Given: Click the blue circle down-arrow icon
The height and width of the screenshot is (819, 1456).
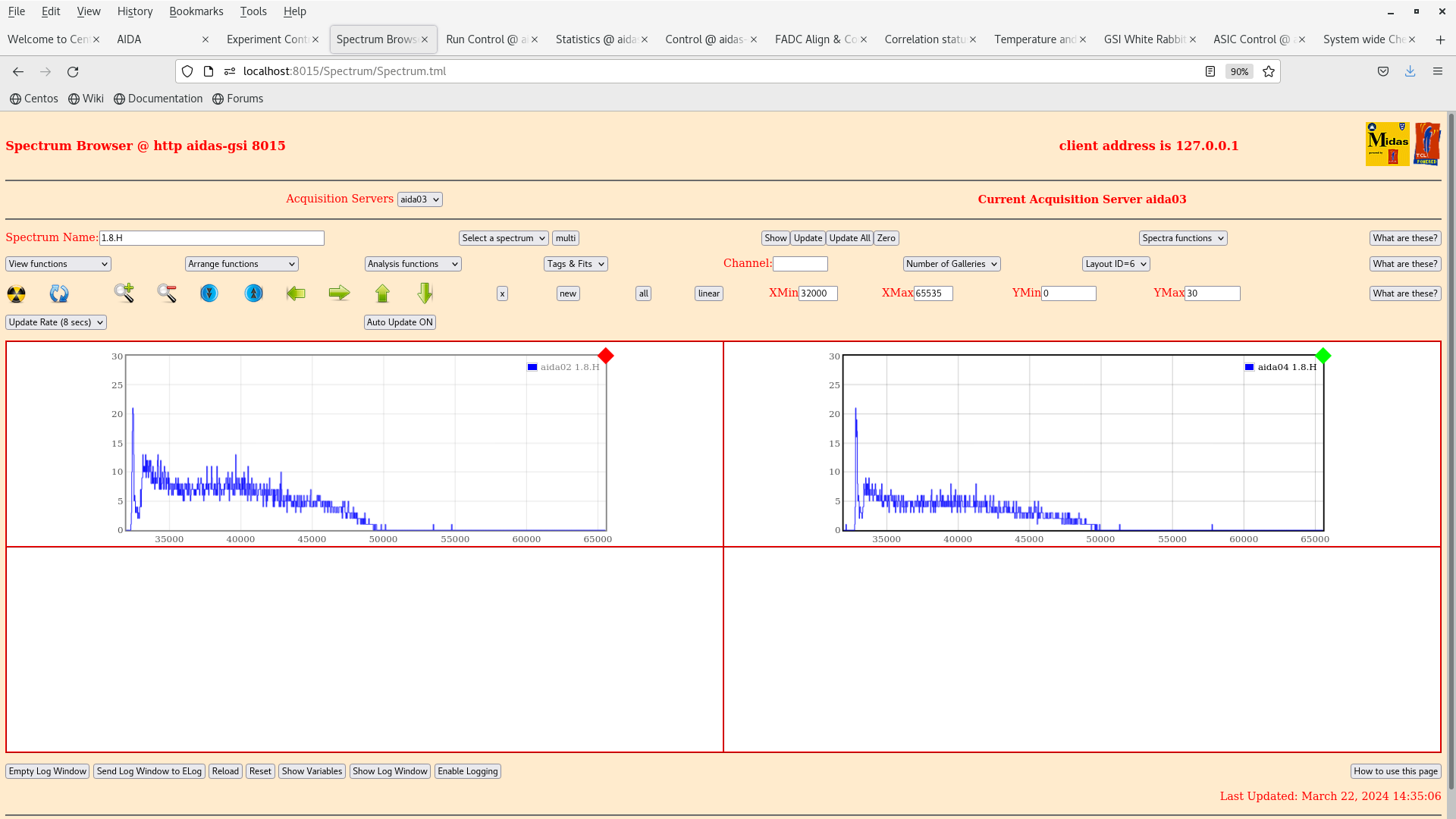Looking at the screenshot, I should 209,293.
